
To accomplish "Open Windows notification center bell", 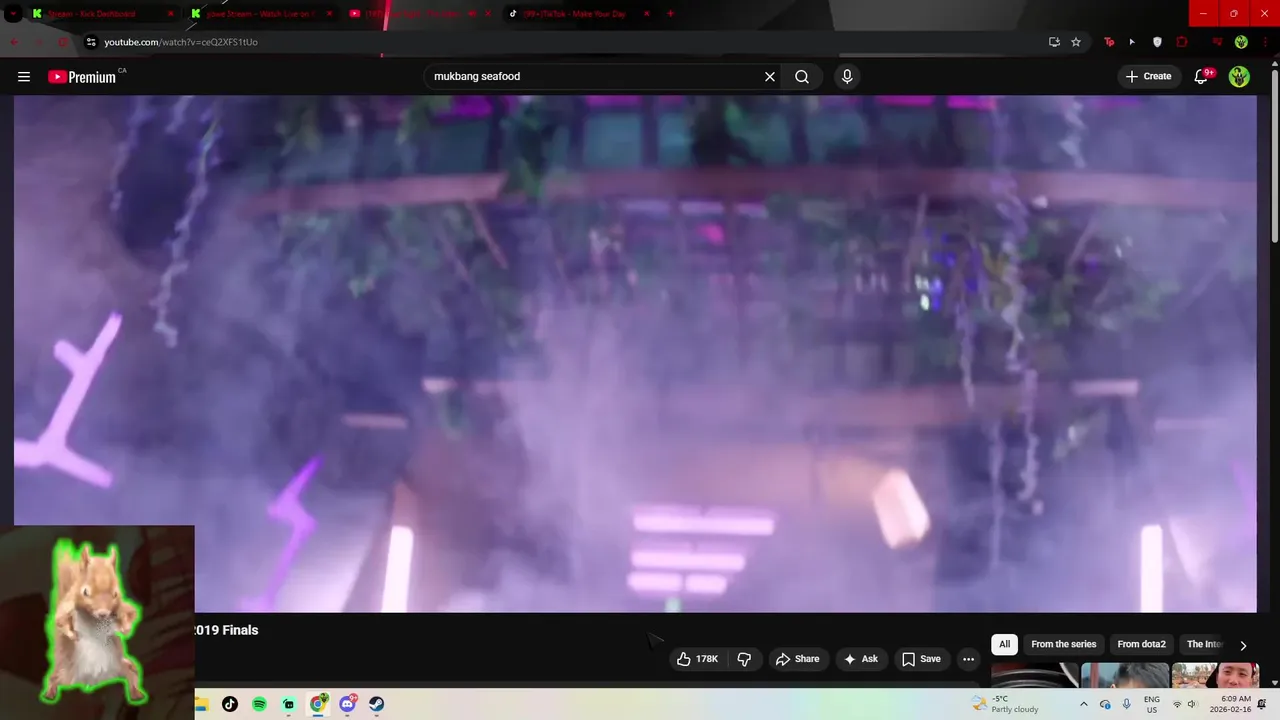I will coord(1262,704).
